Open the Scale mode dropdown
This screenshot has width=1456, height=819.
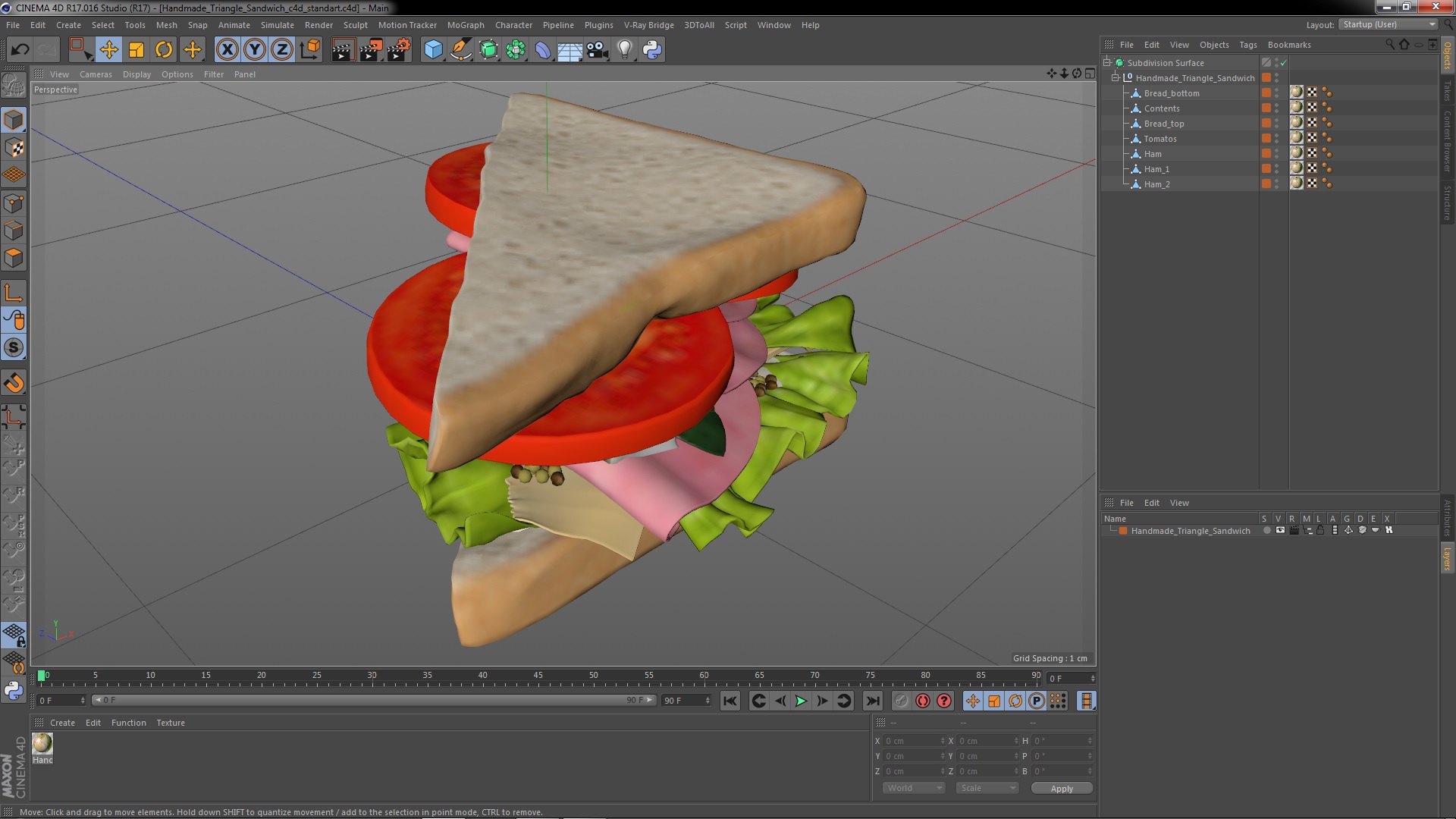987,788
